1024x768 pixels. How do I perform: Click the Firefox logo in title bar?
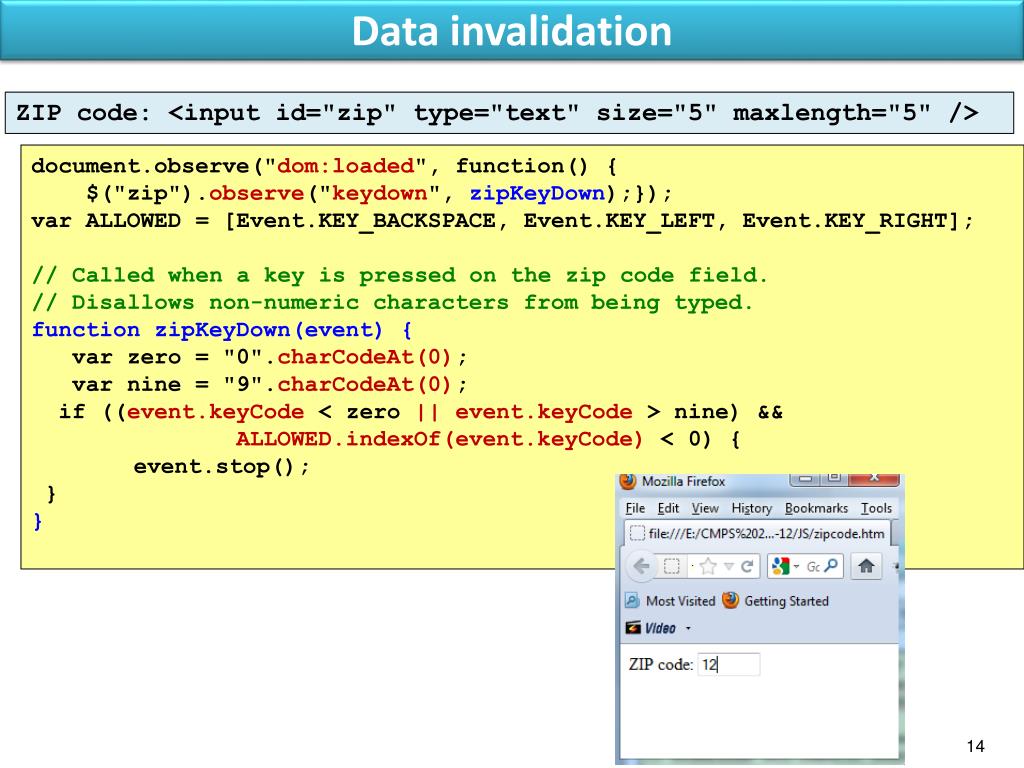coord(628,481)
